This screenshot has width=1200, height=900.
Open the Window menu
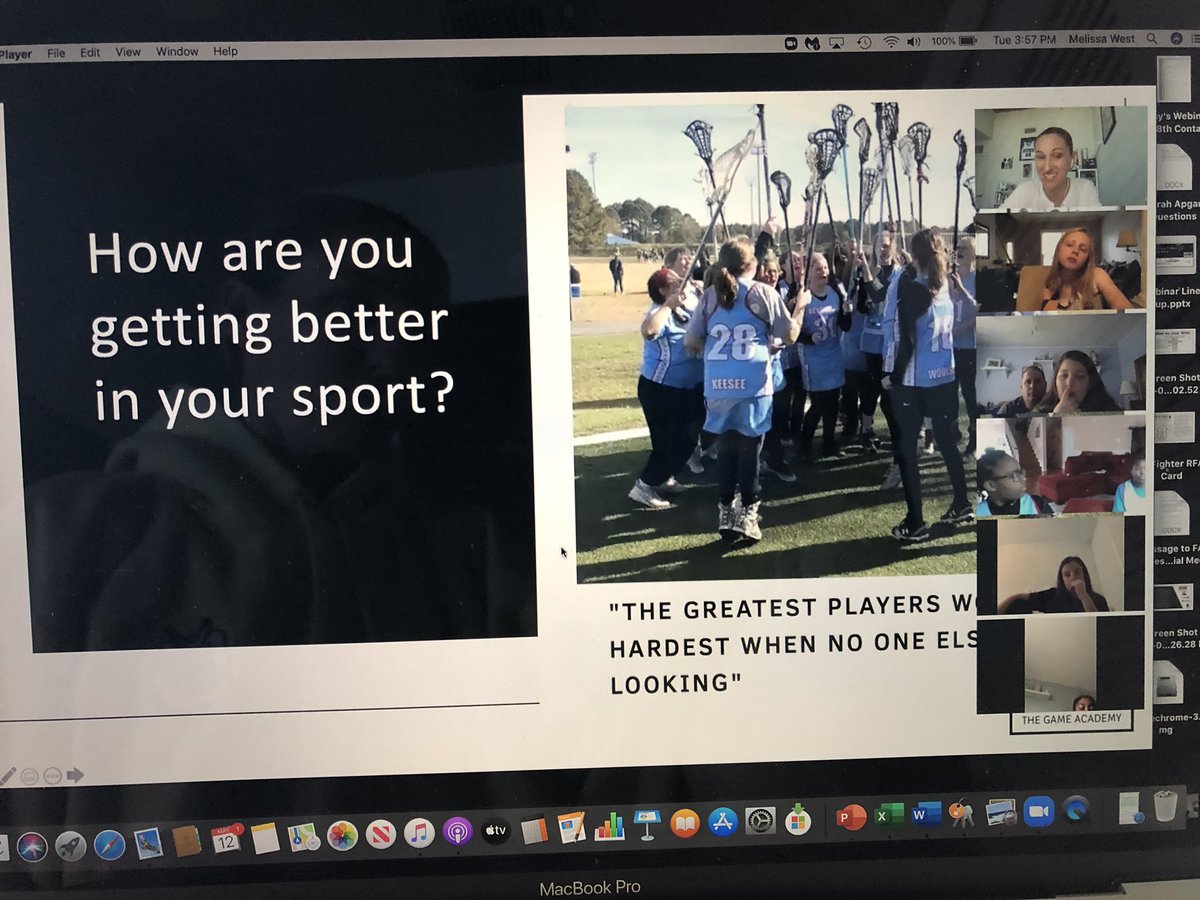click(x=176, y=51)
